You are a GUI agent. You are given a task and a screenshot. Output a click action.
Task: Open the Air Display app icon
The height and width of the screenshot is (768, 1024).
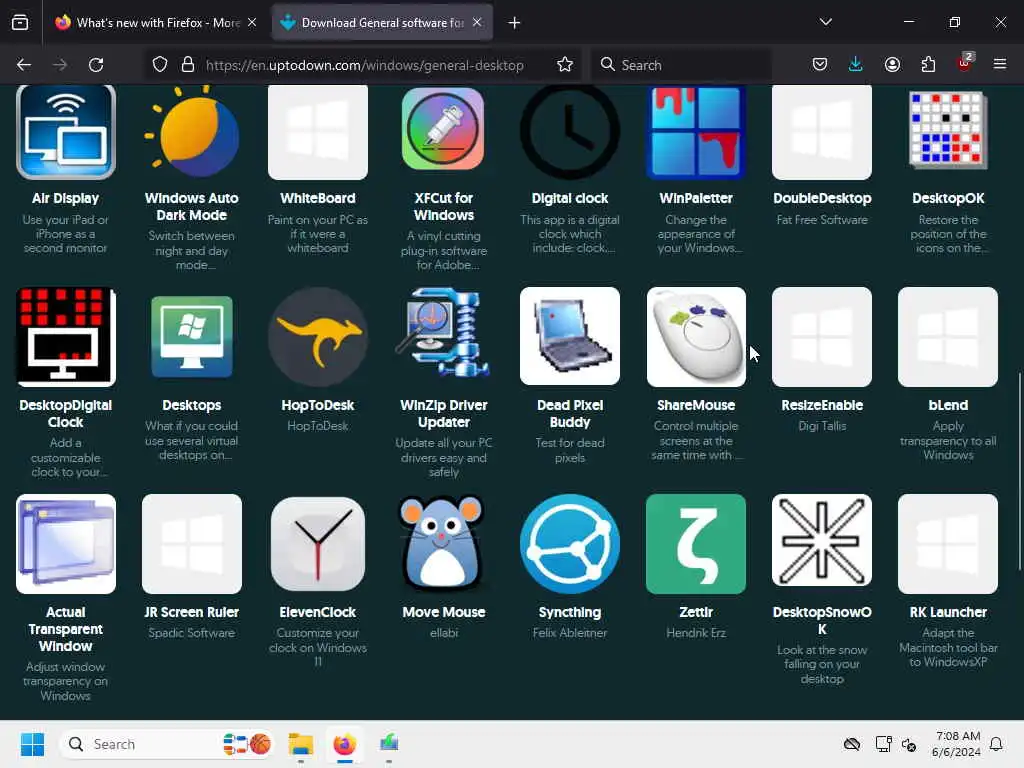(x=66, y=132)
